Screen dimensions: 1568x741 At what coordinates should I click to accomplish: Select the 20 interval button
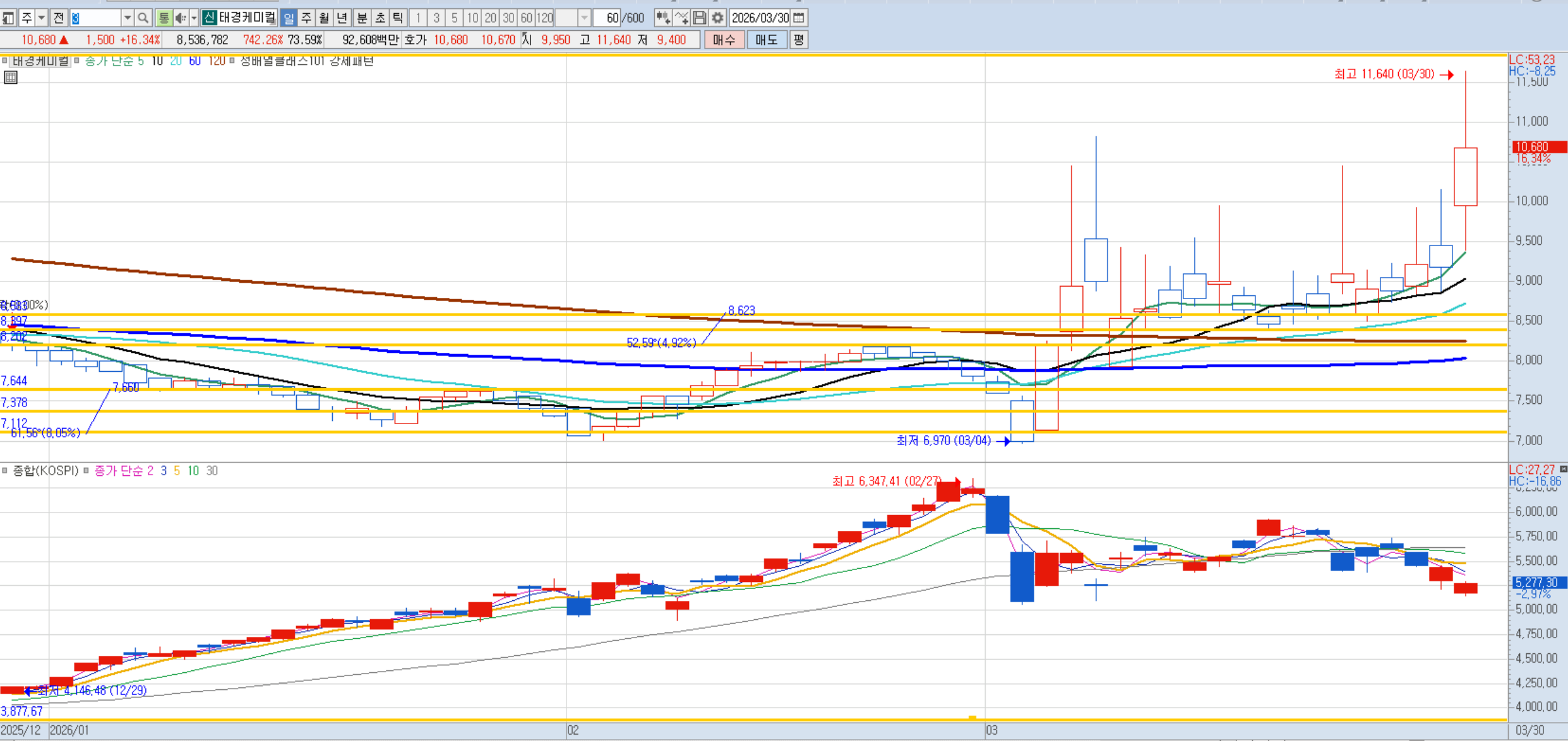[491, 18]
